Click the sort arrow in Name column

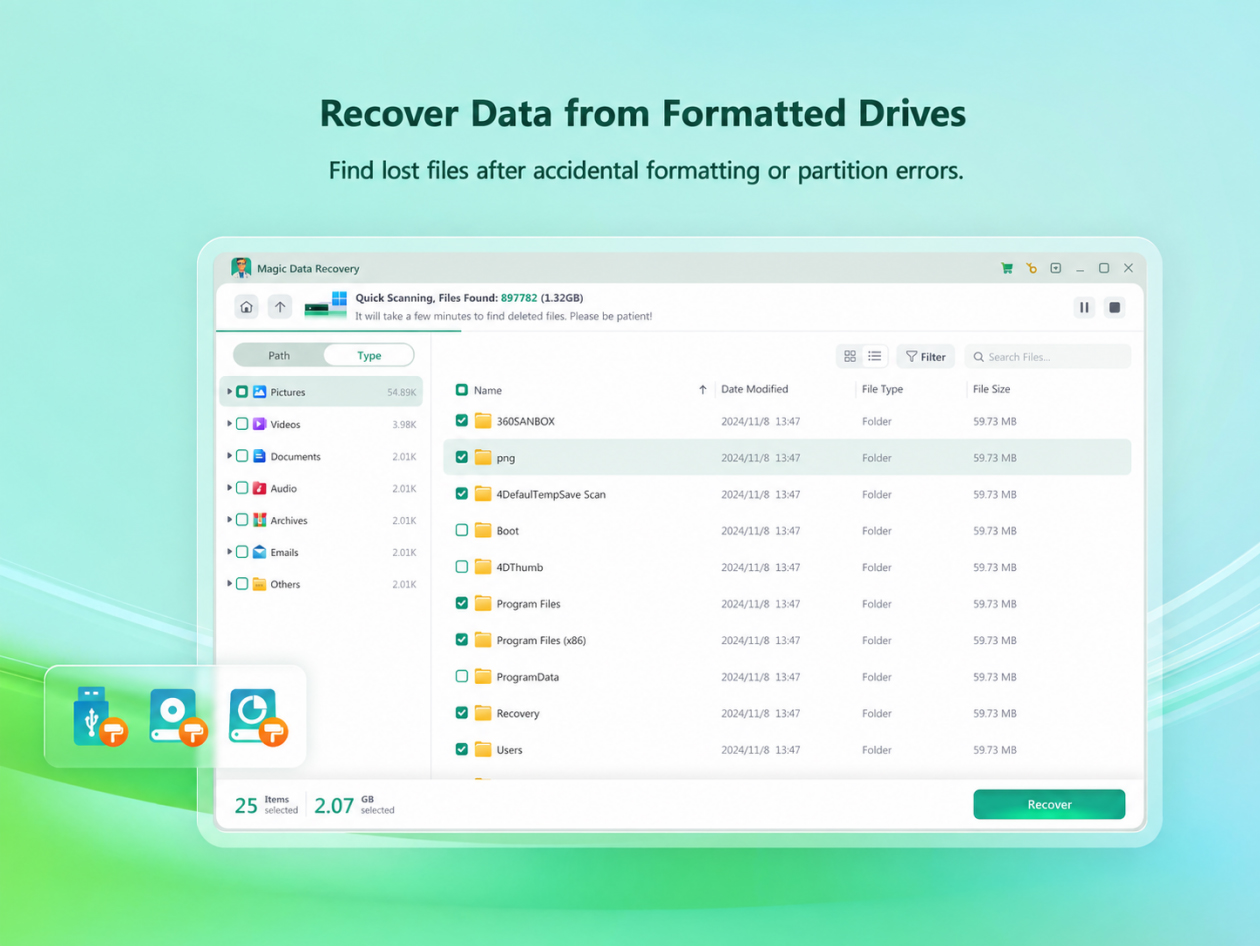pyautogui.click(x=703, y=390)
